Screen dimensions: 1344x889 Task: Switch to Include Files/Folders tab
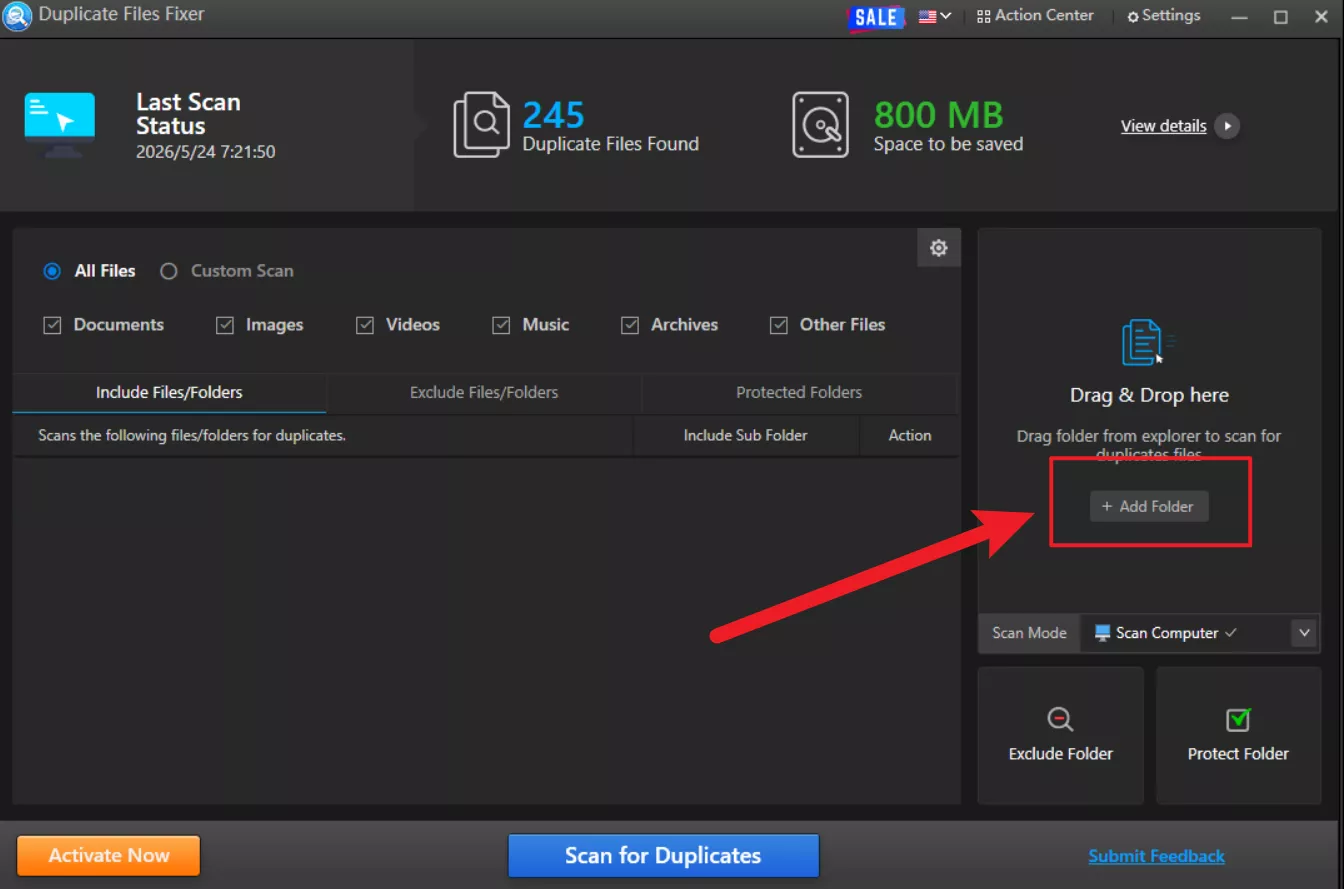169,393
